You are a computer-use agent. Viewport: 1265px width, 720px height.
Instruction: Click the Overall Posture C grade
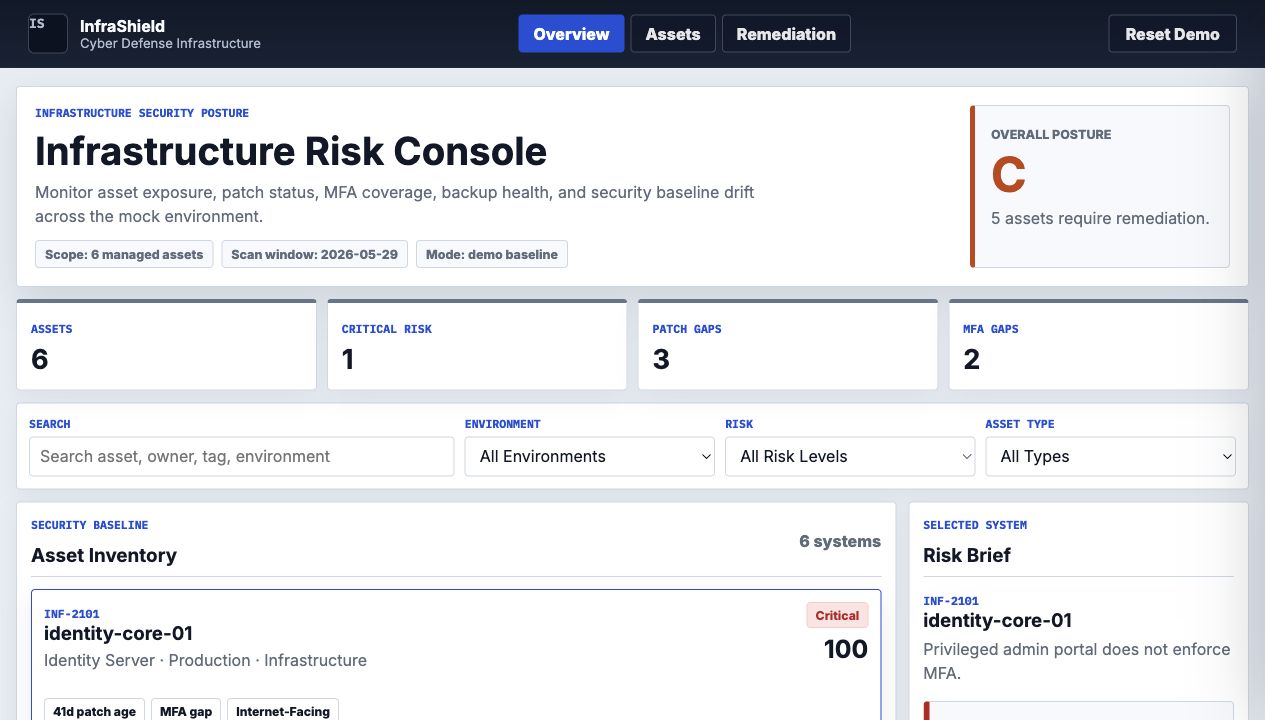pos(1008,175)
